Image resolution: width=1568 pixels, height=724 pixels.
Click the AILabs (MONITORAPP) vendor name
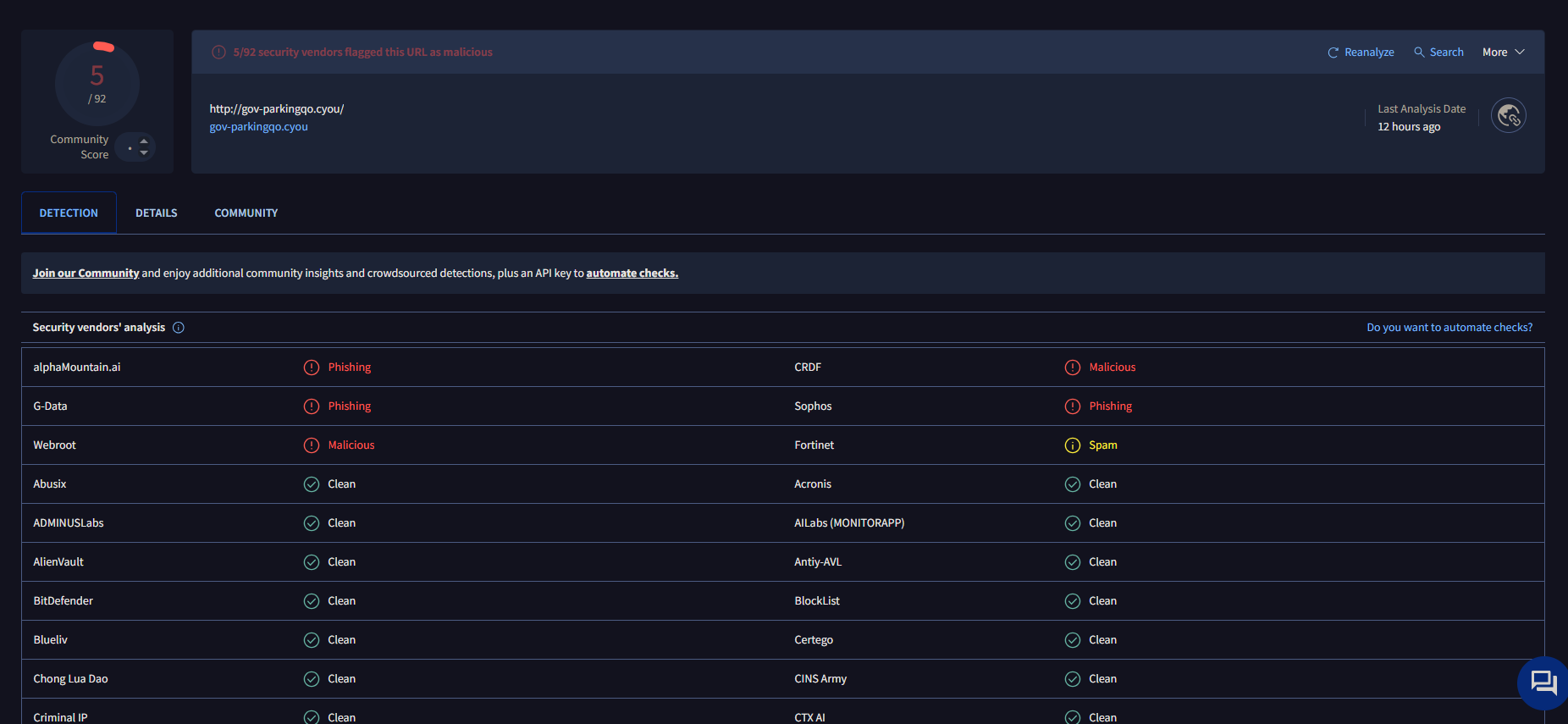click(x=849, y=523)
